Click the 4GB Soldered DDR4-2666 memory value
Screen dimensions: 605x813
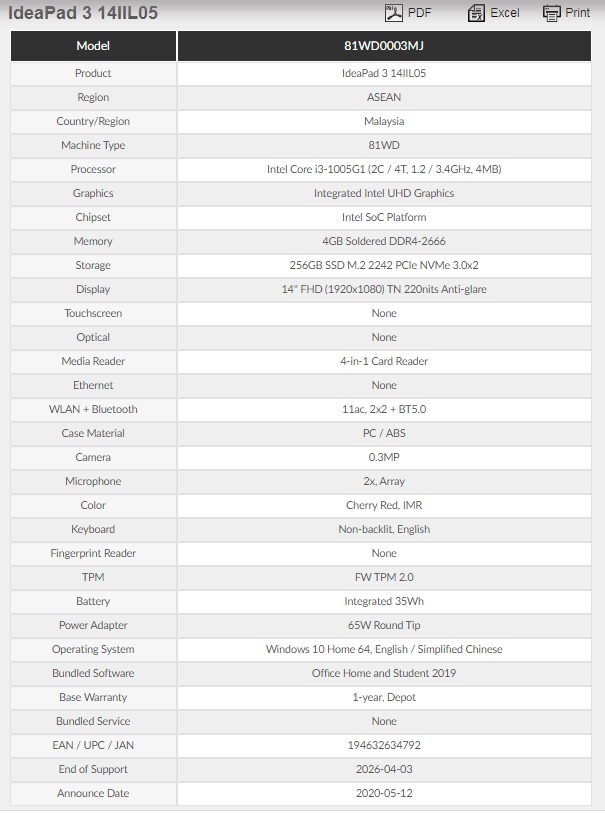click(384, 241)
